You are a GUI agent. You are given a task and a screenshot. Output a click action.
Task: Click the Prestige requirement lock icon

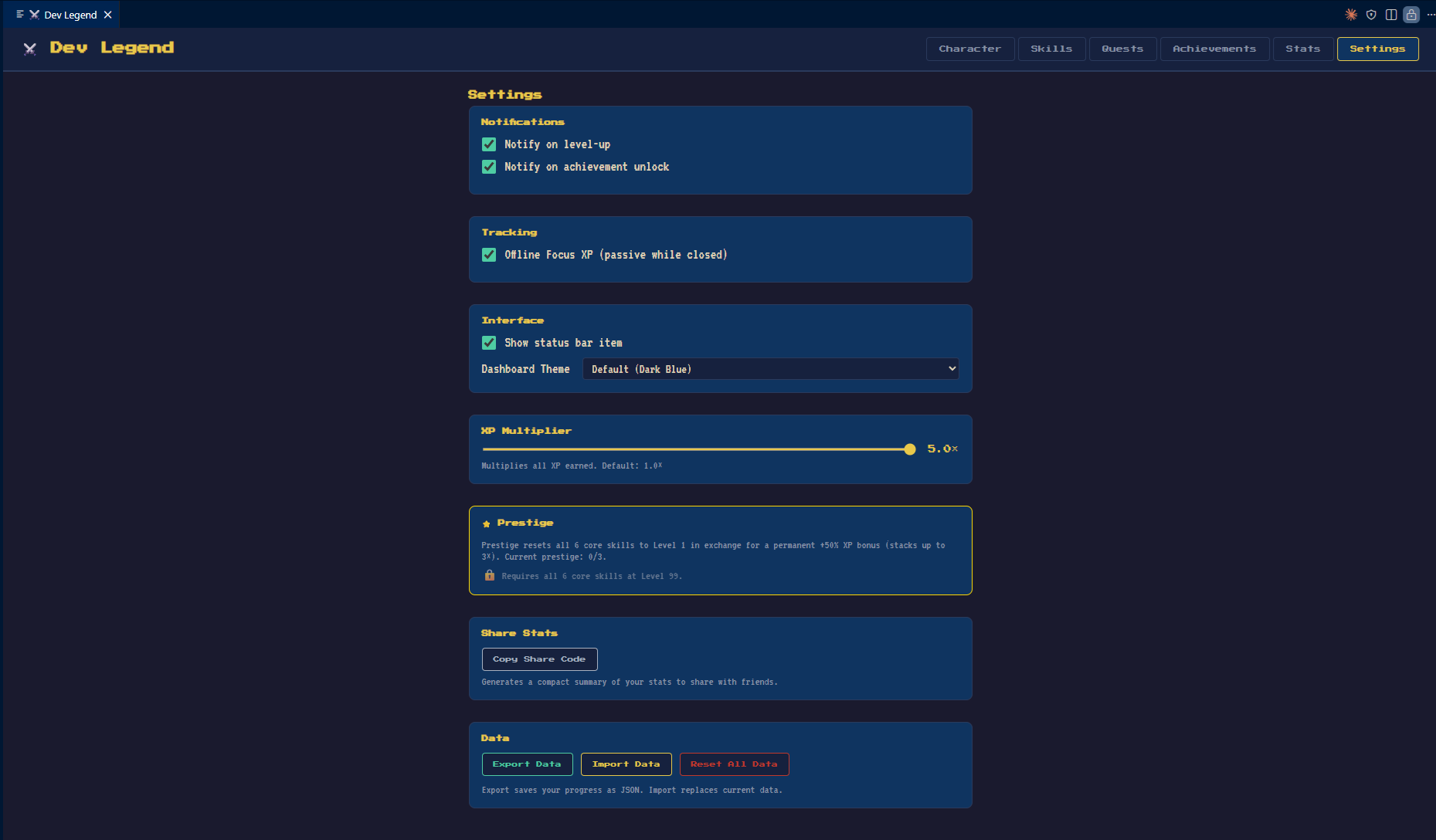pyautogui.click(x=489, y=576)
